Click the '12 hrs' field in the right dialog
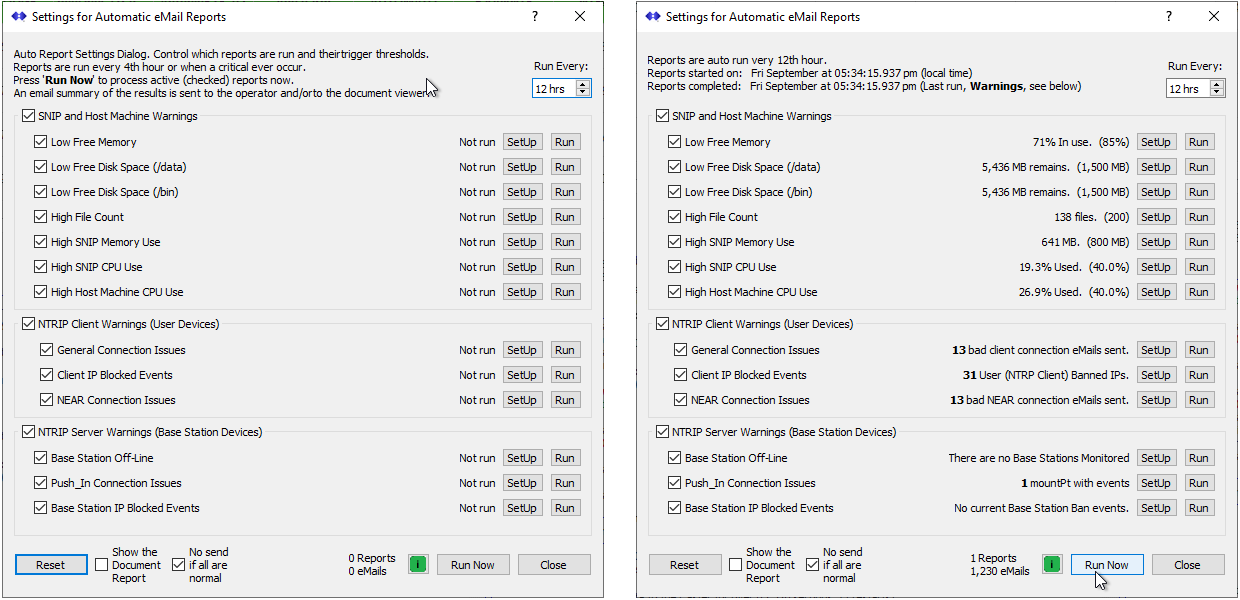1240x600 pixels. point(1187,89)
